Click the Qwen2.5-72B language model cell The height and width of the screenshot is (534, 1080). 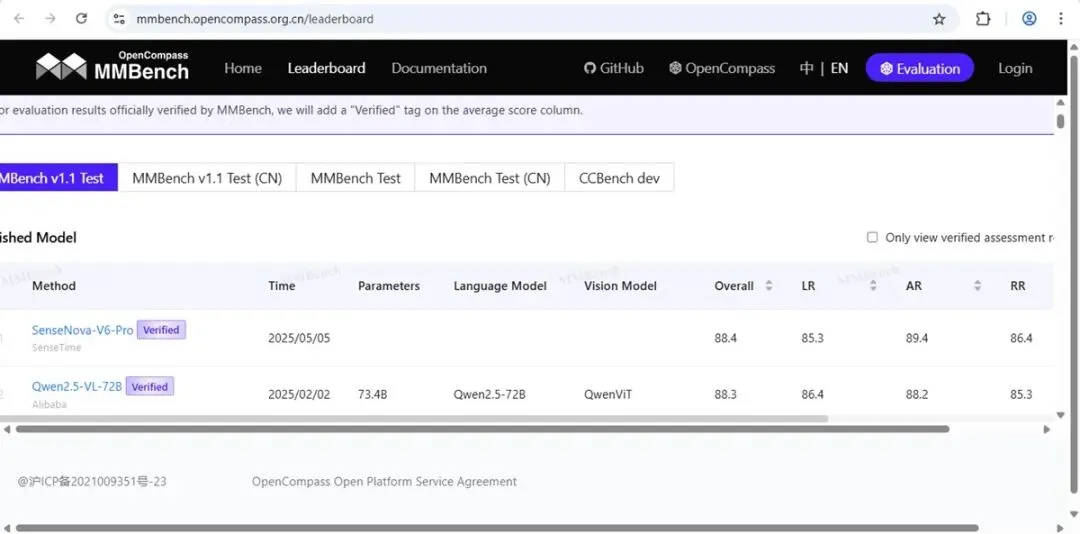click(x=490, y=395)
